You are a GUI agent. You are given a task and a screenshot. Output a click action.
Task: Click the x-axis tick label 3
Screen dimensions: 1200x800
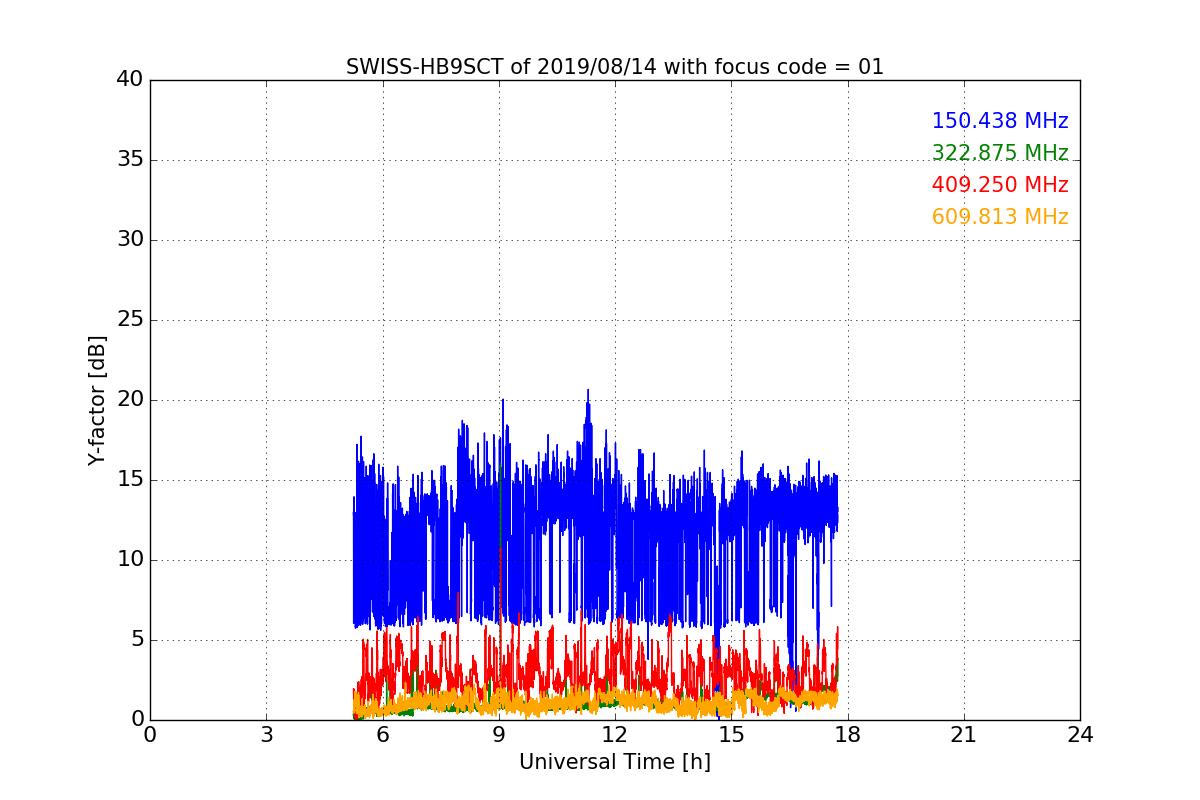[x=266, y=735]
